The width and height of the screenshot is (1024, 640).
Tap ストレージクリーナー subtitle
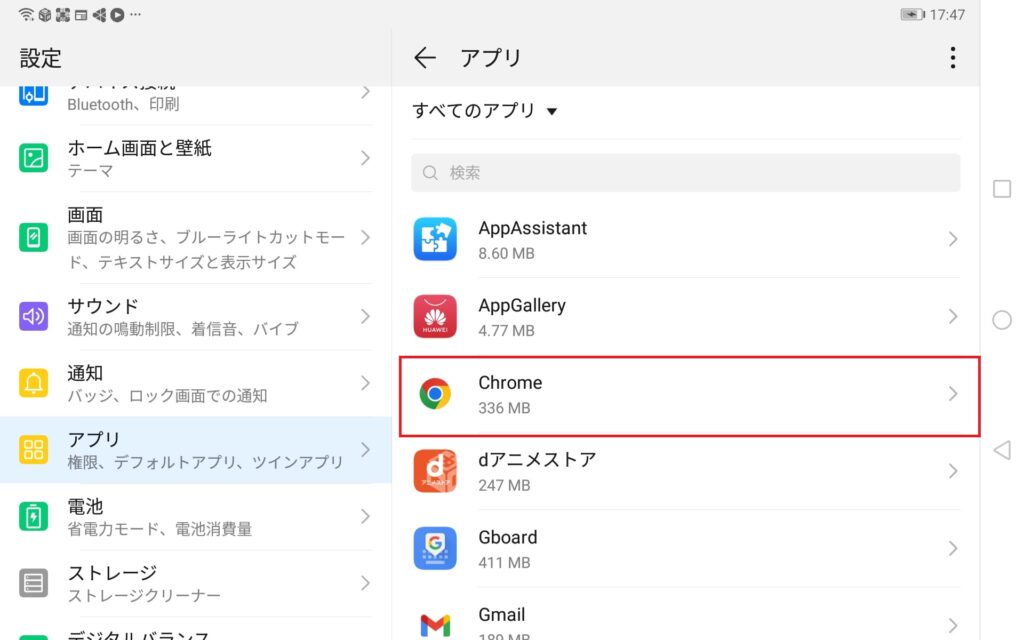(144, 596)
